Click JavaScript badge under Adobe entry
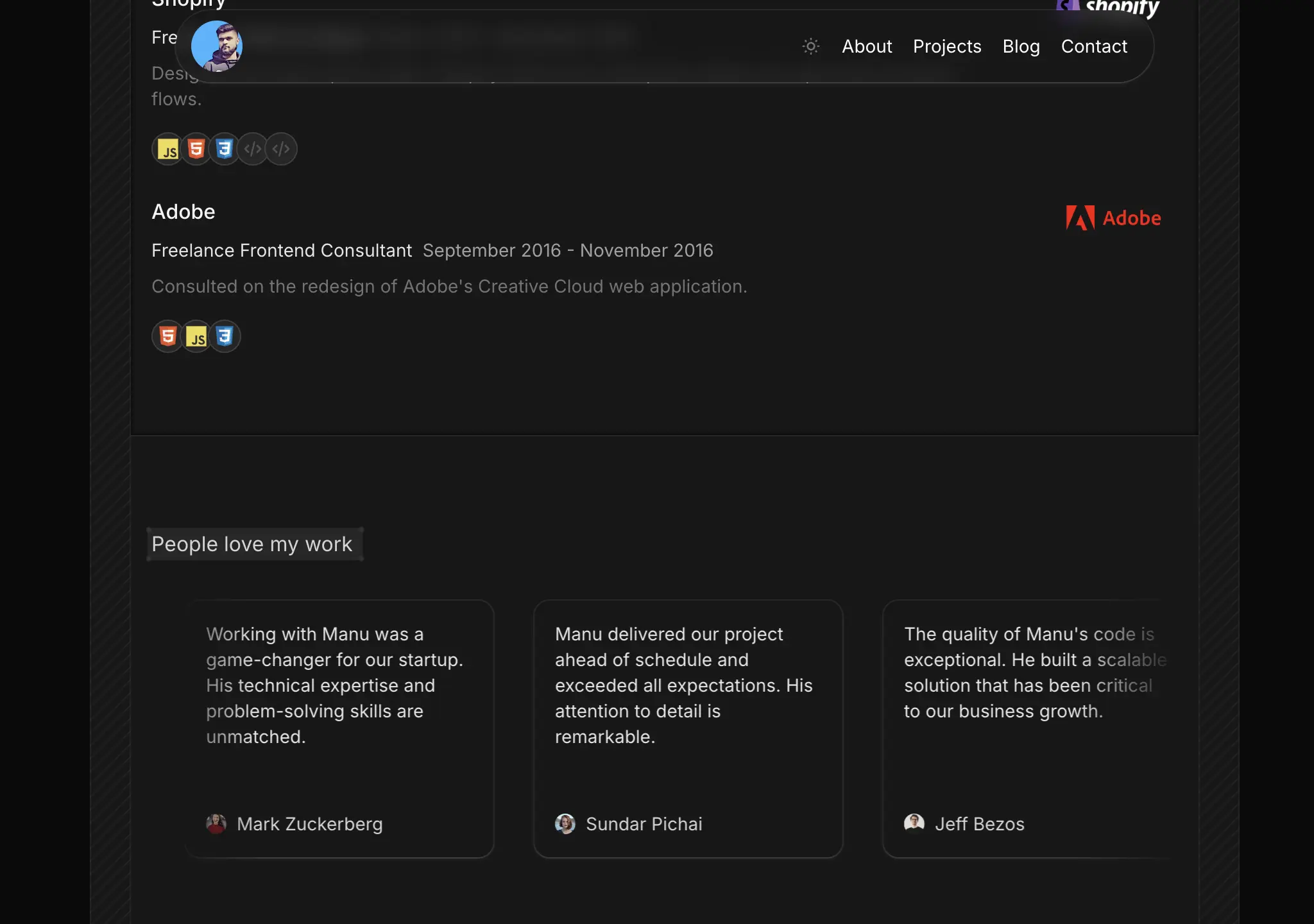Screen dimensions: 1314x924 196,336
